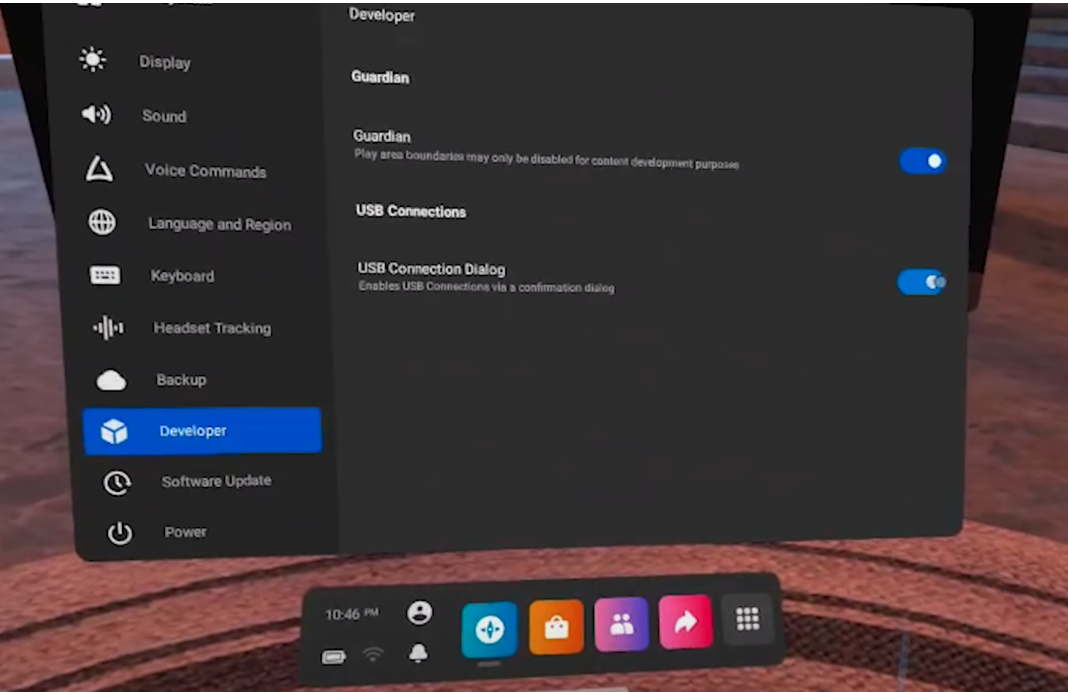Open the Explore compass app icon
Image resolution: width=1068 pixels, height=692 pixels.
click(x=489, y=629)
